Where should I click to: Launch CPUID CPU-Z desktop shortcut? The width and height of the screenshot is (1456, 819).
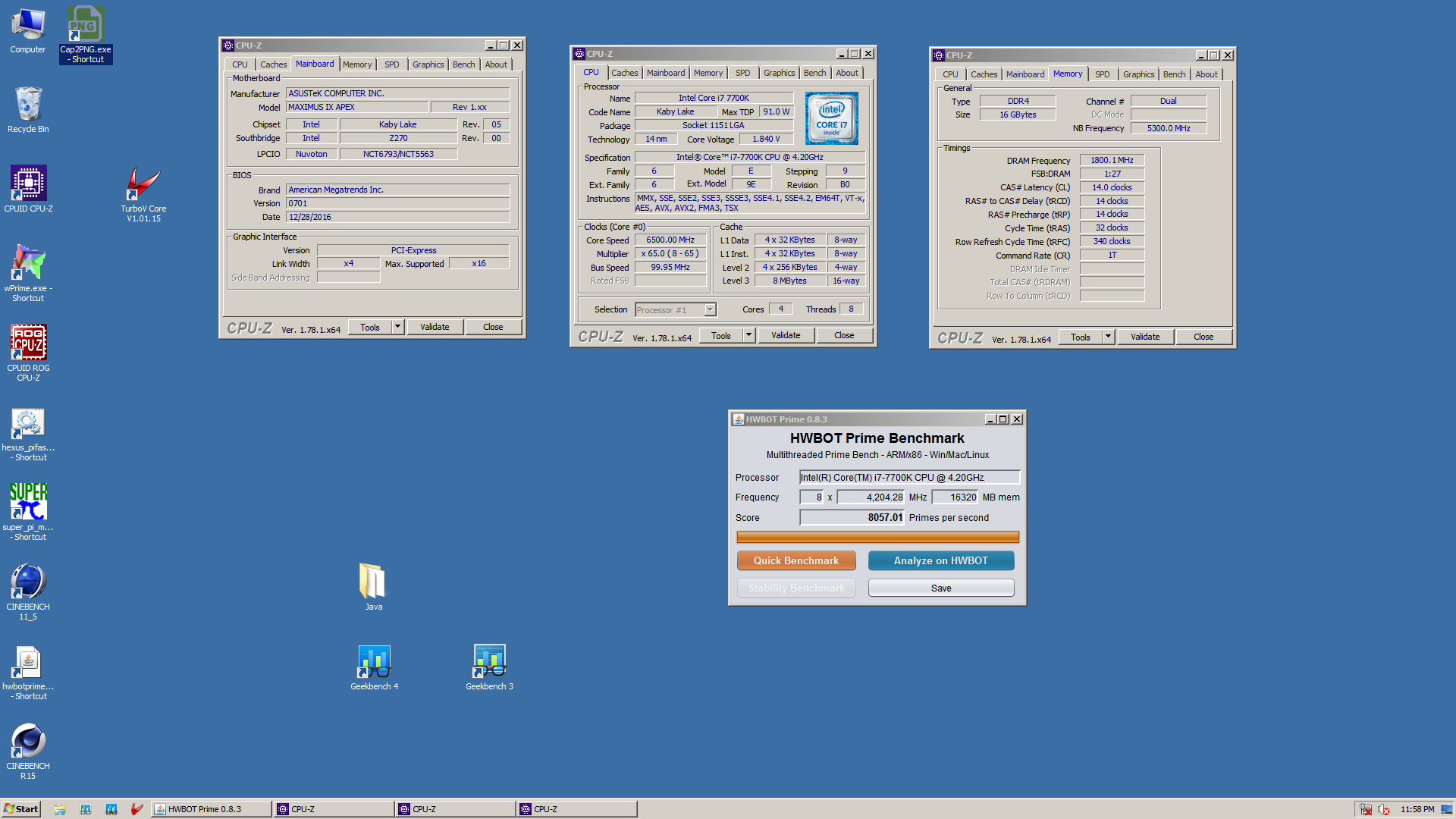pos(28,190)
